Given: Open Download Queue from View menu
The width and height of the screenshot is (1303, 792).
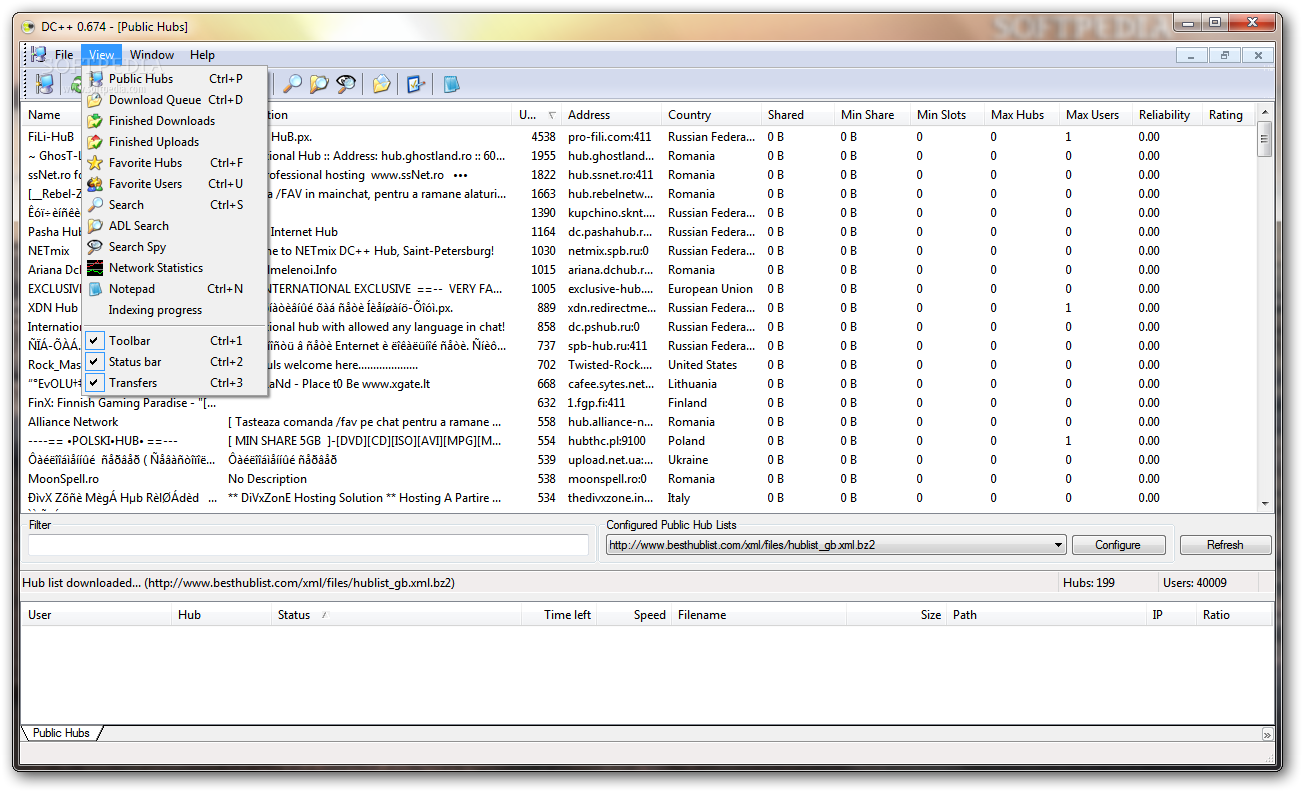Looking at the screenshot, I should 174,100.
